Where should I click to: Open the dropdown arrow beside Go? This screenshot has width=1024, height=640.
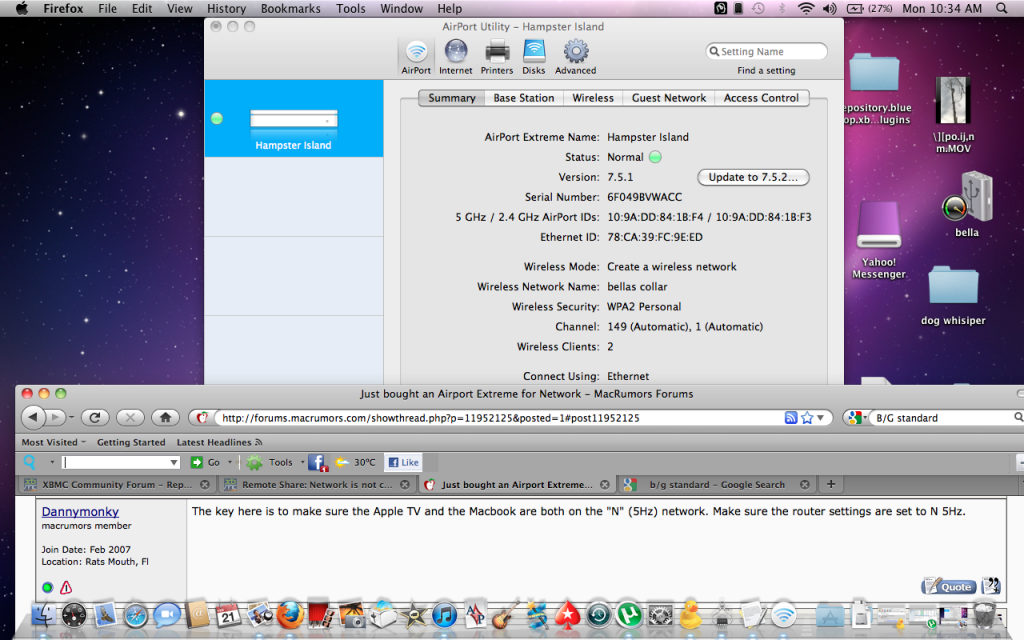tap(229, 462)
